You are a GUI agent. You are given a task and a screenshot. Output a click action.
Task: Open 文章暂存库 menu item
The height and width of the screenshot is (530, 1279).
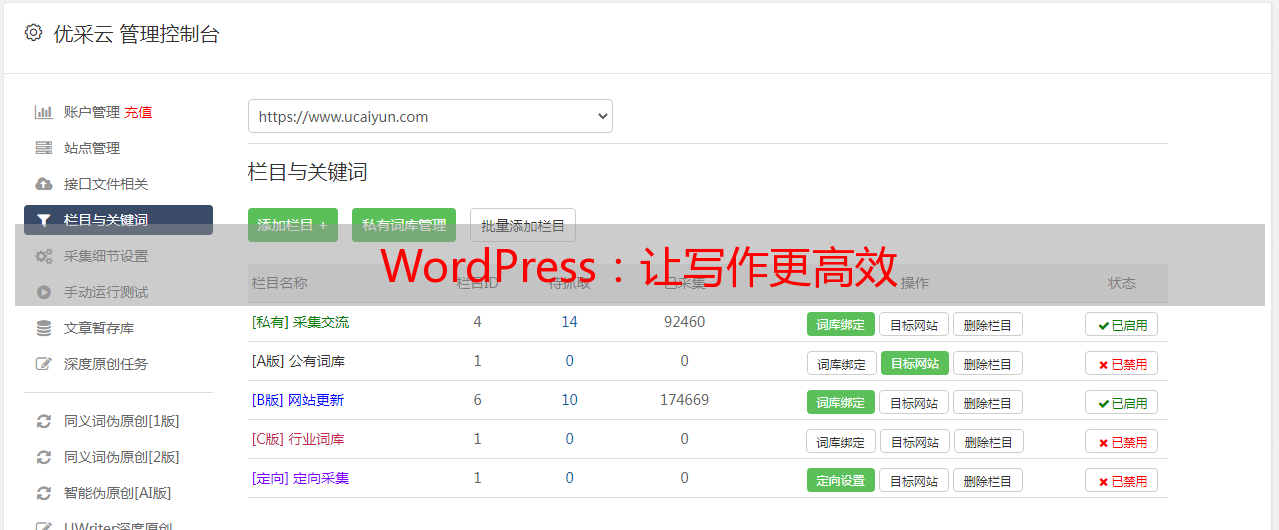[x=99, y=328]
